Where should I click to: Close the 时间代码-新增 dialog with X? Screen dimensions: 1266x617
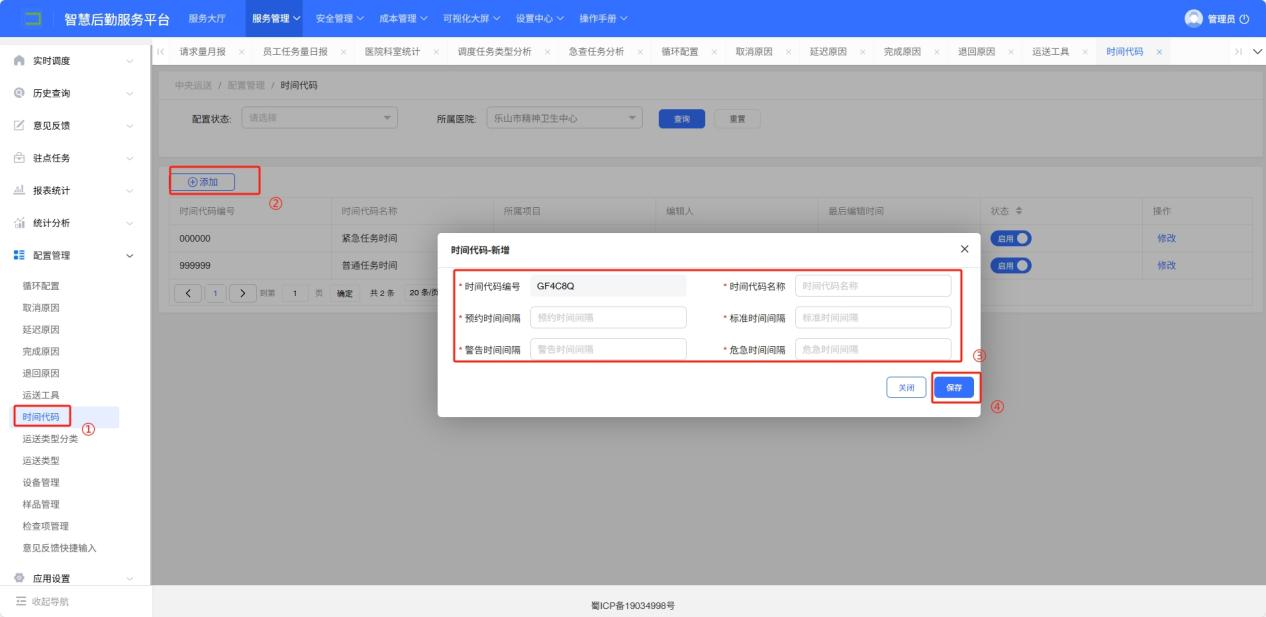click(964, 248)
